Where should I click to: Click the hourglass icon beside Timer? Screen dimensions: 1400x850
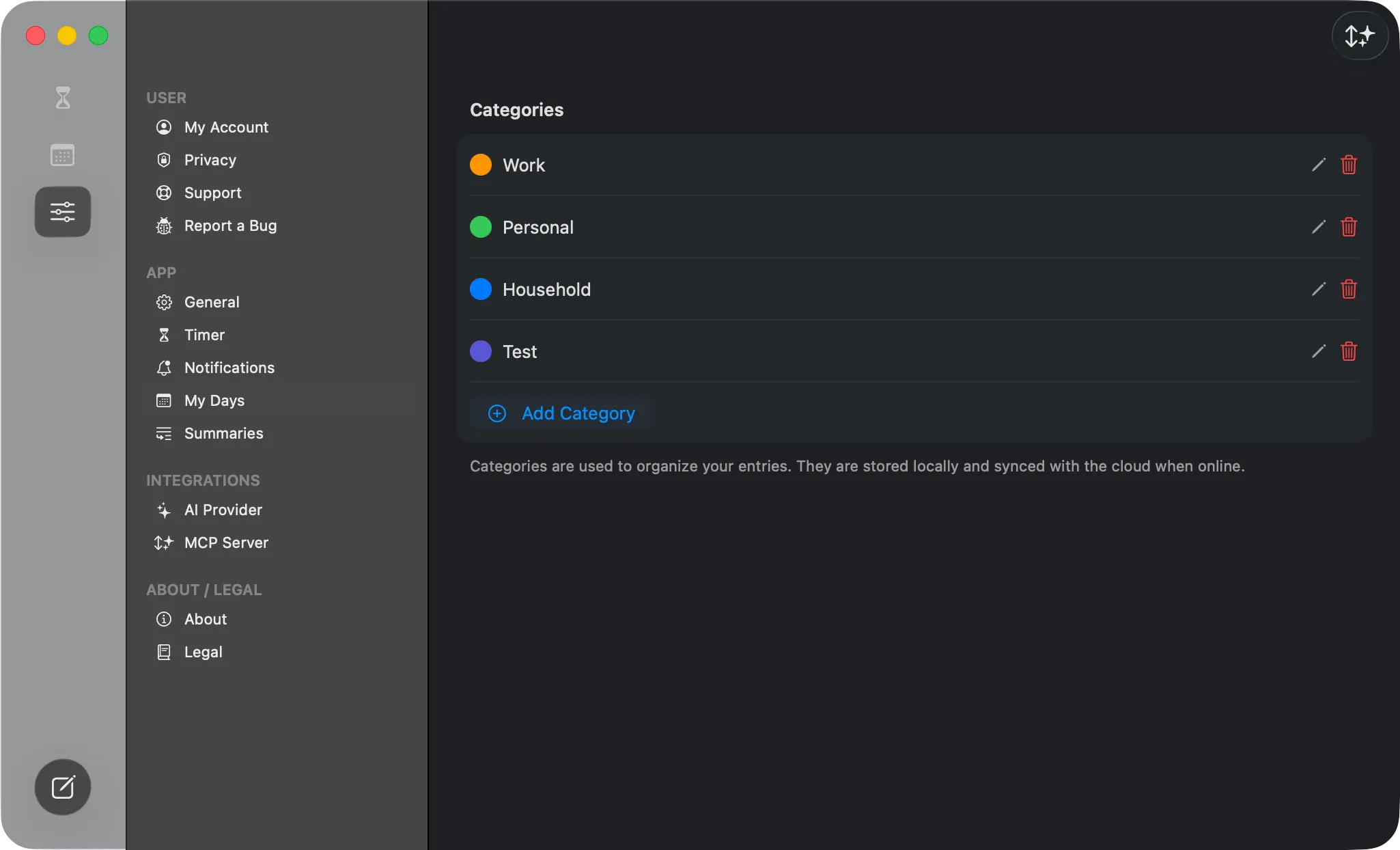pos(164,335)
